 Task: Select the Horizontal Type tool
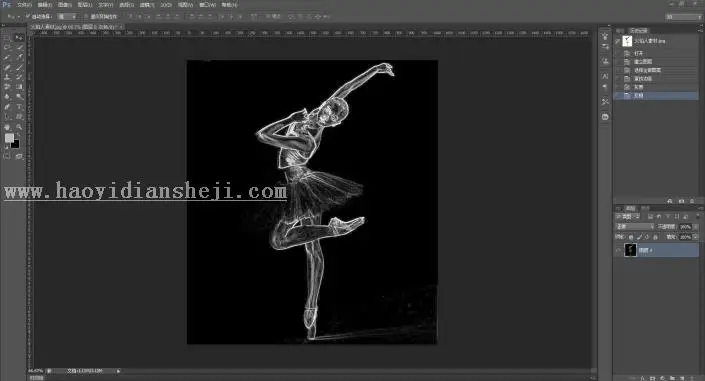coord(19,107)
